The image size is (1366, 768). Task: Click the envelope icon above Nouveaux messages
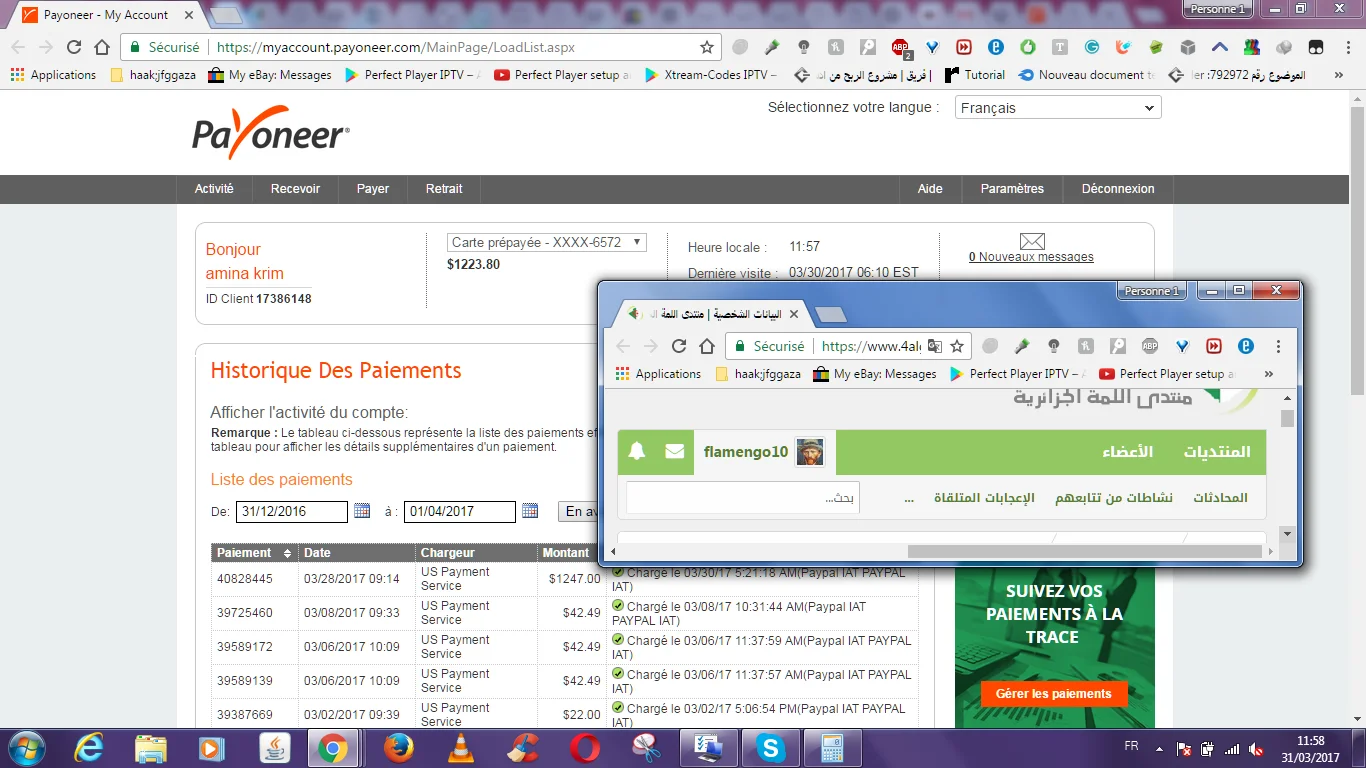tap(1031, 241)
